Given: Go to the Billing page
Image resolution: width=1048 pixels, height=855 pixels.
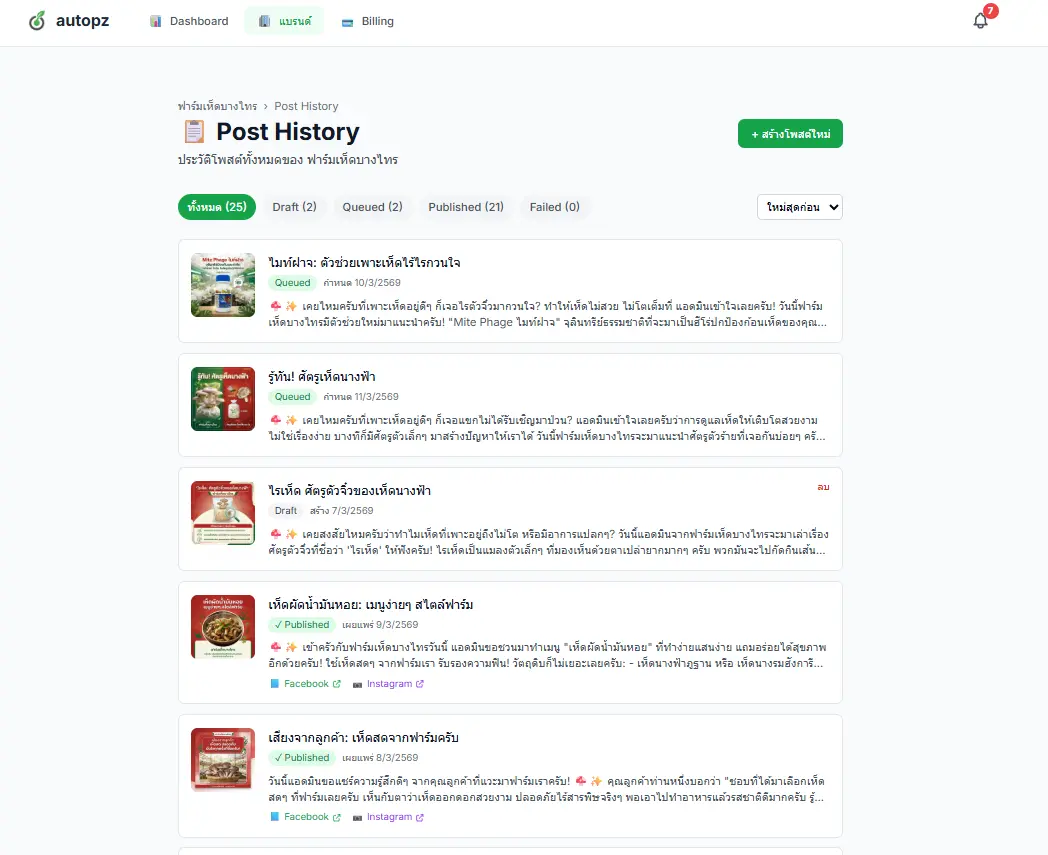Looking at the screenshot, I should (368, 21).
